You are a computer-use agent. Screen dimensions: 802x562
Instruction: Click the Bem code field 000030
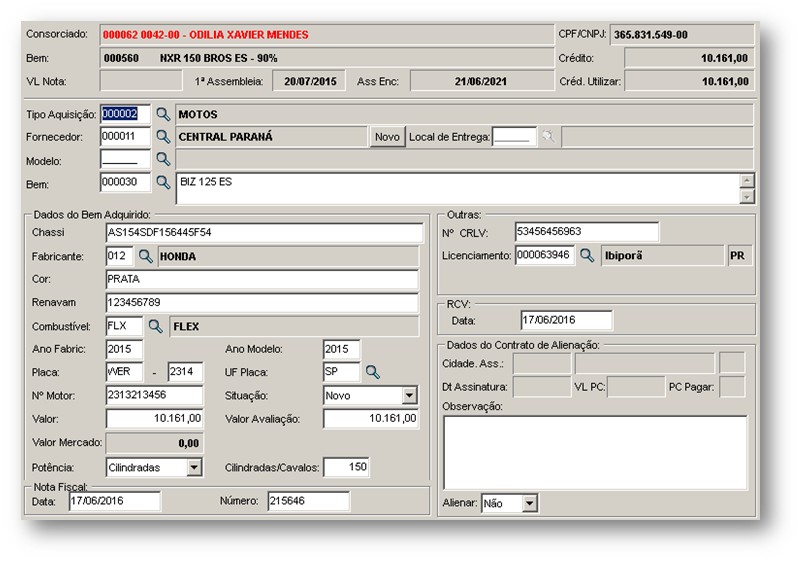125,182
